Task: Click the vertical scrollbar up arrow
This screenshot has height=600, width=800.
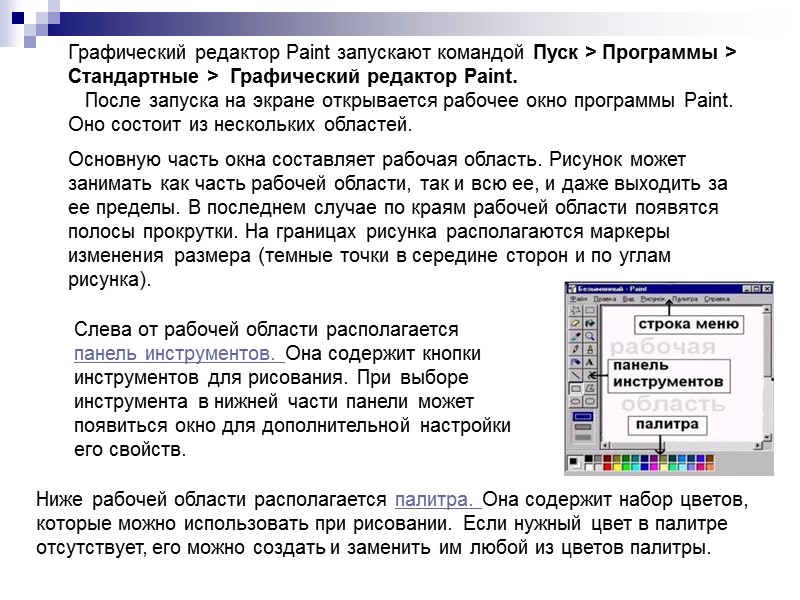Action: point(767,309)
